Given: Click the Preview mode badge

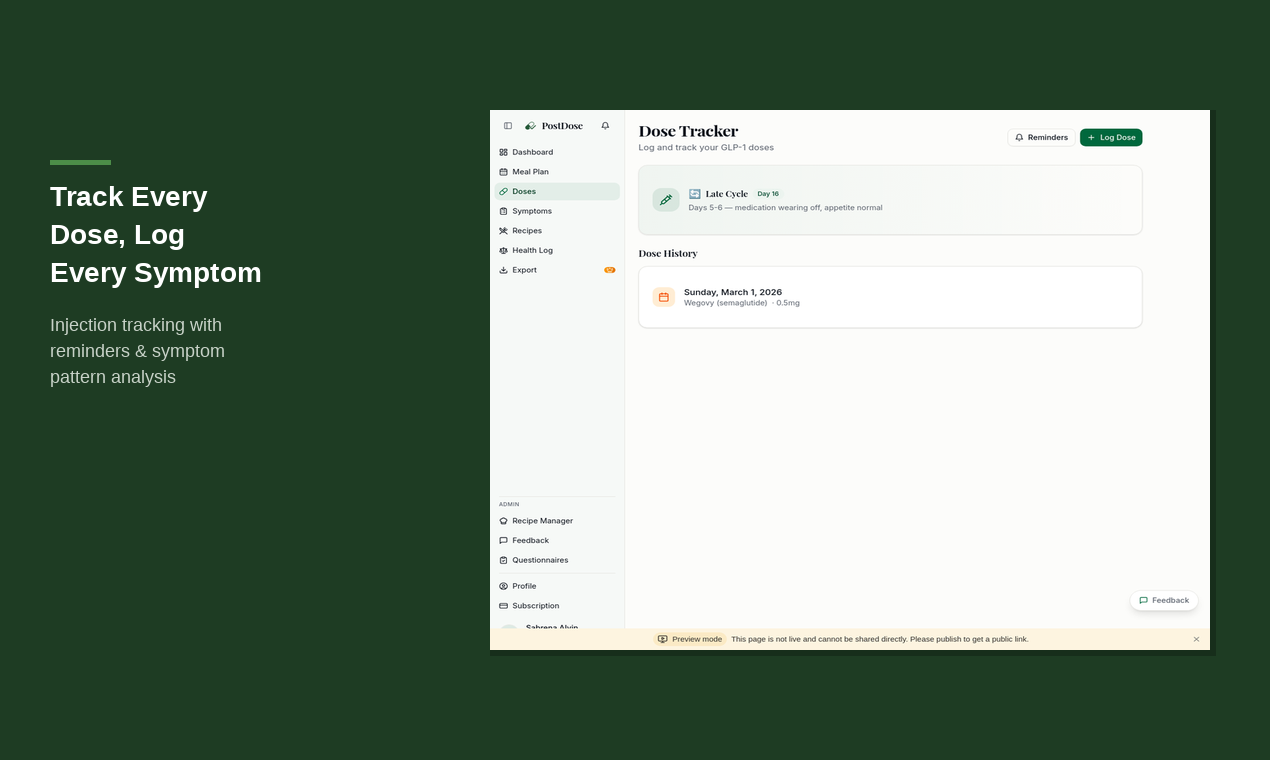Looking at the screenshot, I should tap(690, 639).
